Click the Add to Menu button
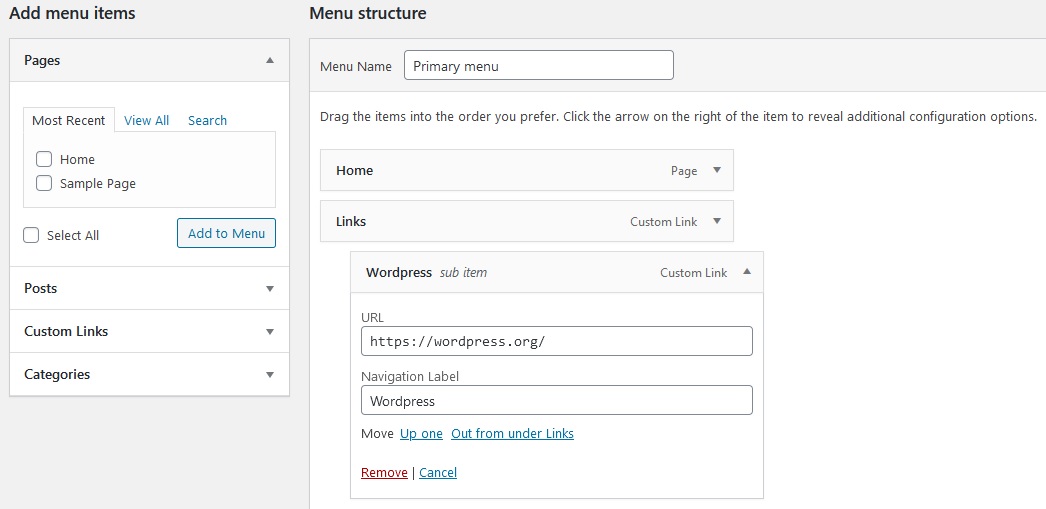1046x509 pixels. pos(226,233)
